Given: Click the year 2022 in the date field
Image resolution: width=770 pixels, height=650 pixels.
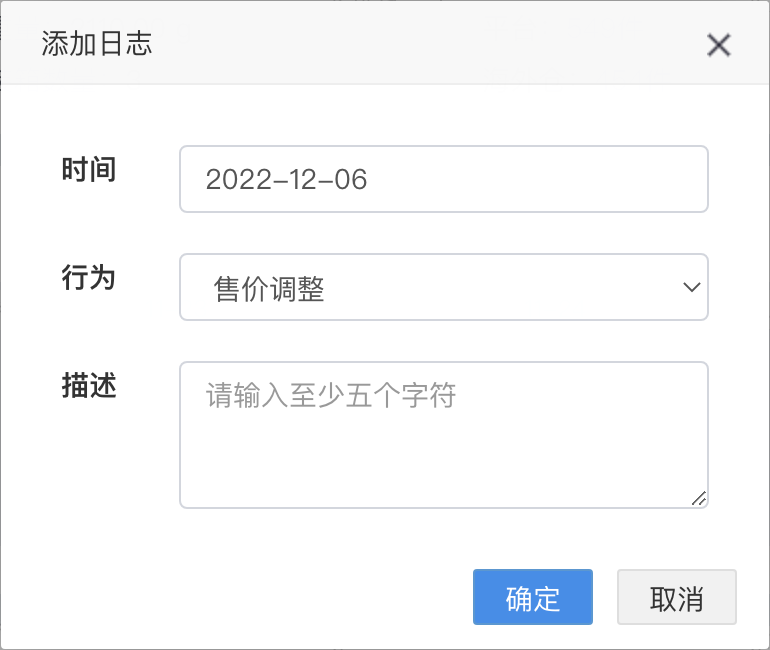Looking at the screenshot, I should click(229, 180).
